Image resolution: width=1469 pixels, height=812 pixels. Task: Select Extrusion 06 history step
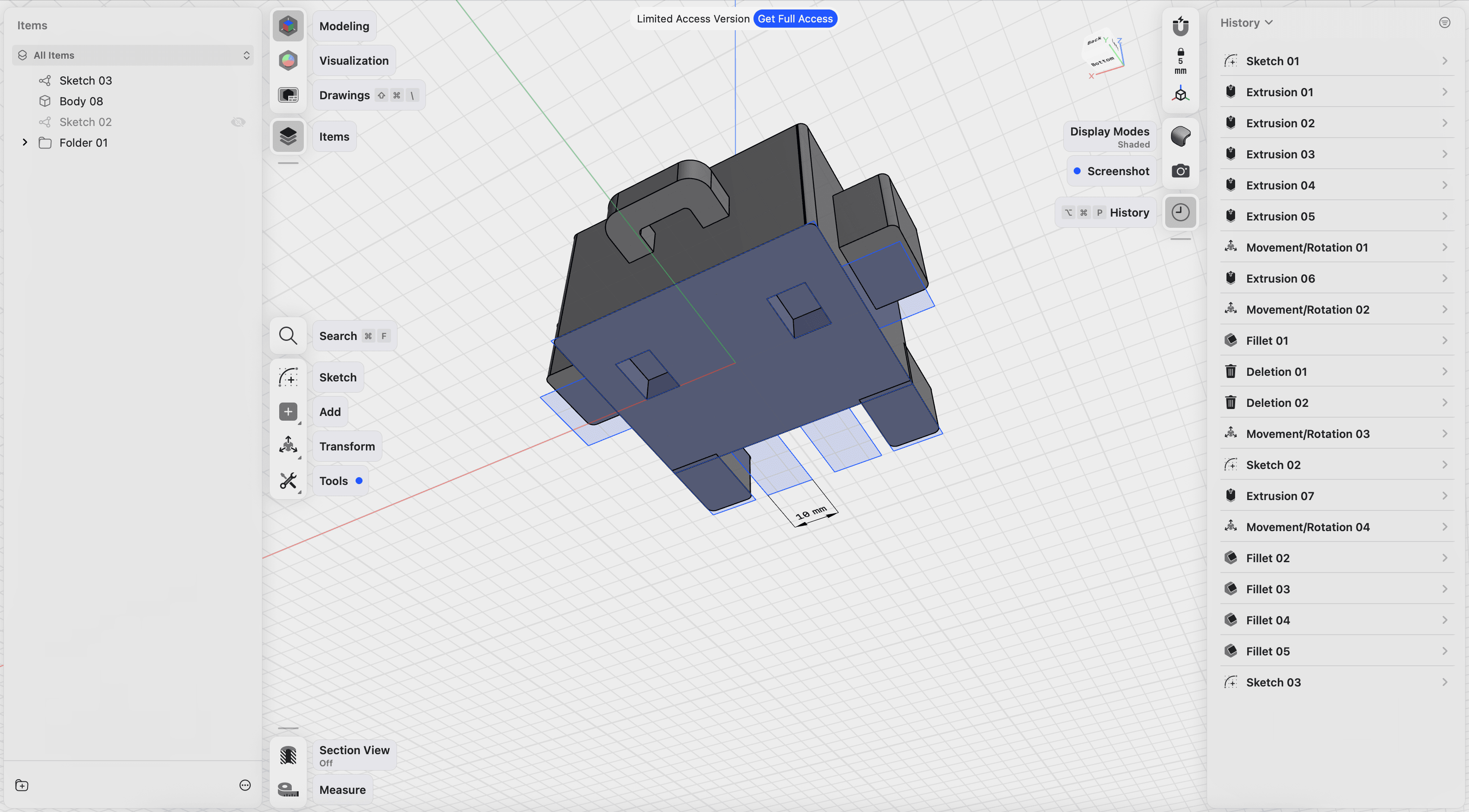1337,278
